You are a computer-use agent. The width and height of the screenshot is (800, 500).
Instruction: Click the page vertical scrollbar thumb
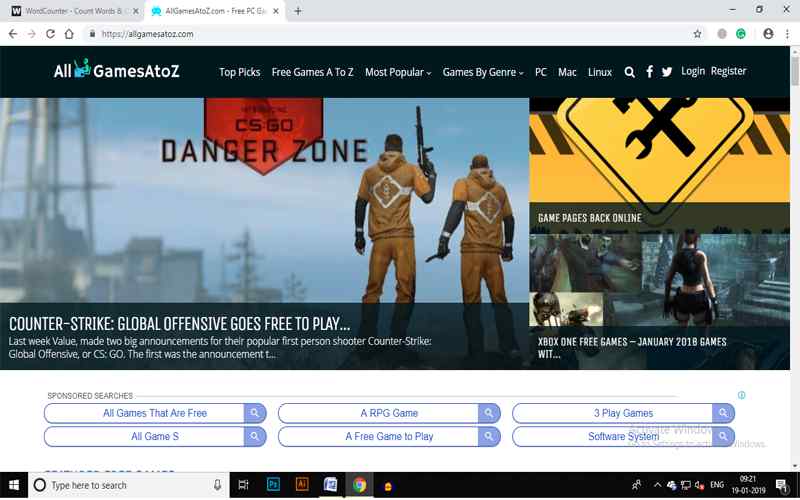pyautogui.click(x=795, y=71)
